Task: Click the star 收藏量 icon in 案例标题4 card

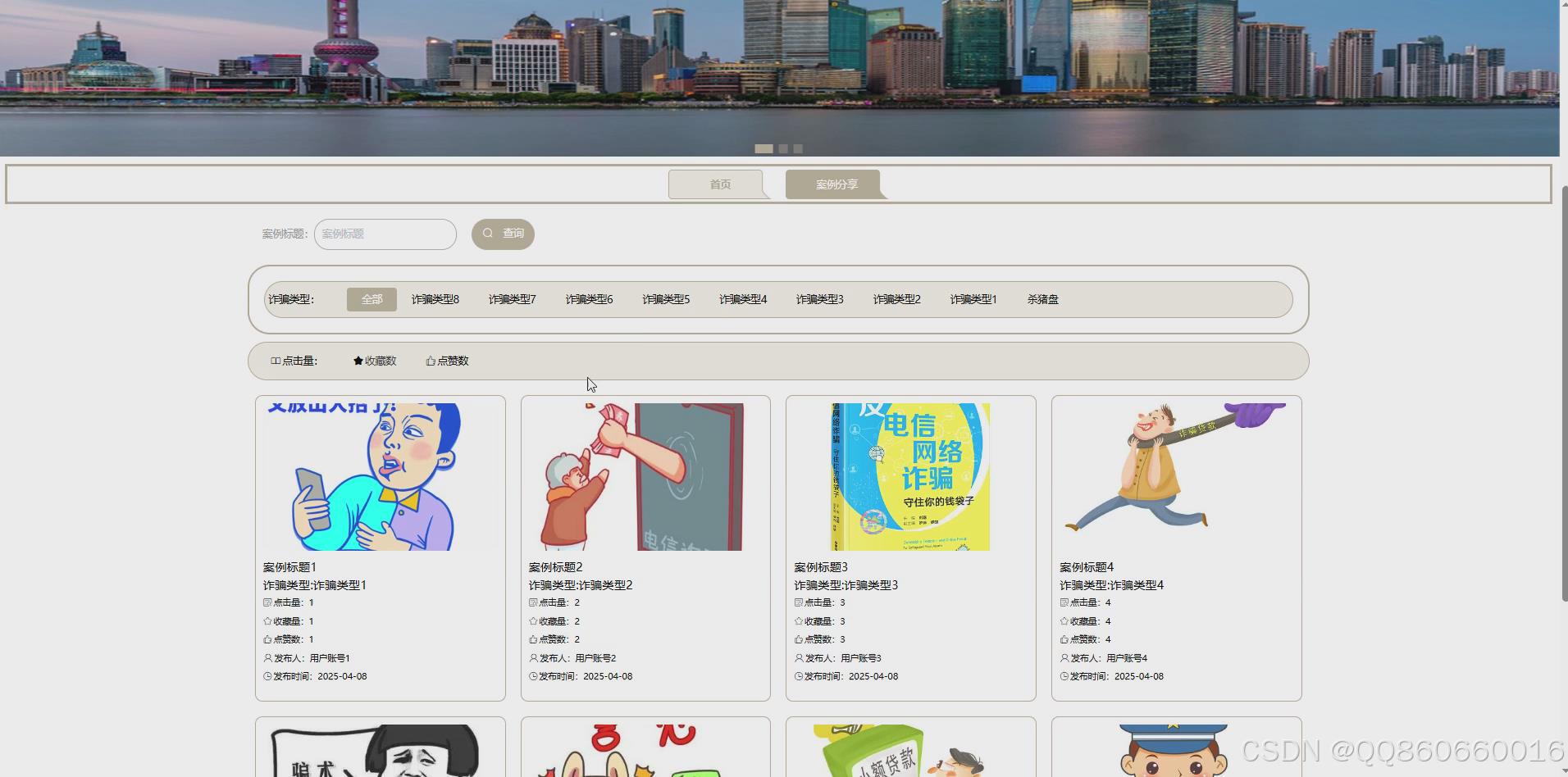Action: click(x=1064, y=621)
